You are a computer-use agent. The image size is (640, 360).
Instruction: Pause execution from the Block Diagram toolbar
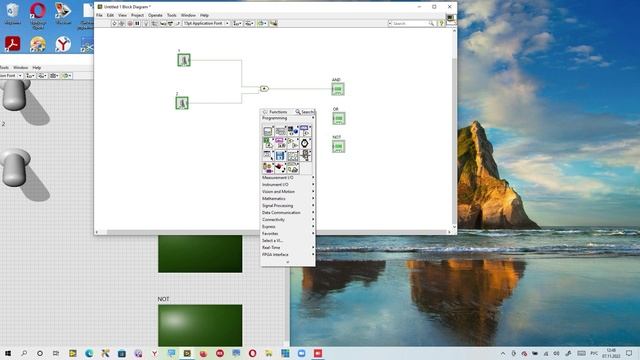click(x=137, y=24)
